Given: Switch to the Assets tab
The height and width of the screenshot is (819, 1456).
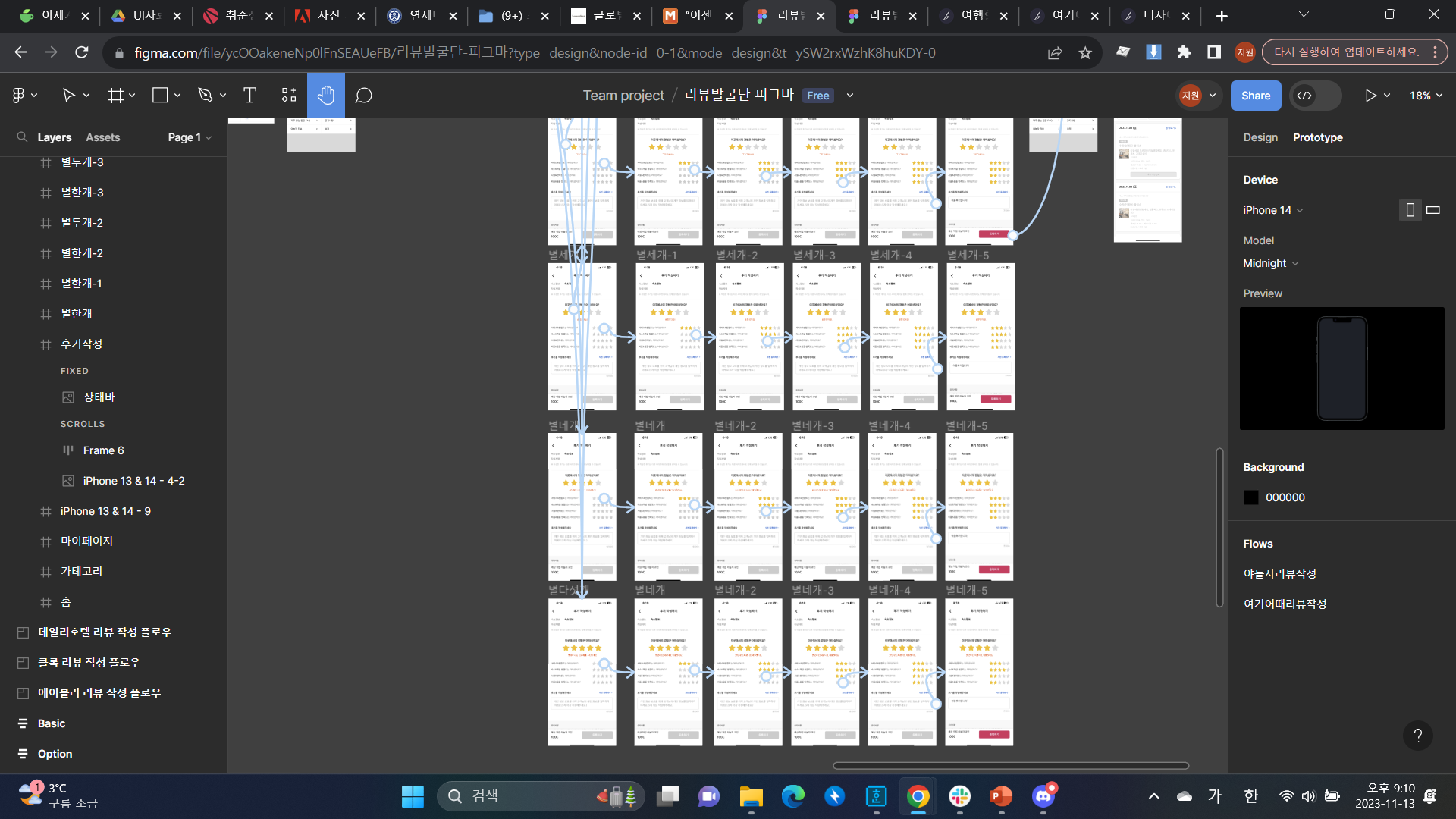Looking at the screenshot, I should click(x=102, y=137).
